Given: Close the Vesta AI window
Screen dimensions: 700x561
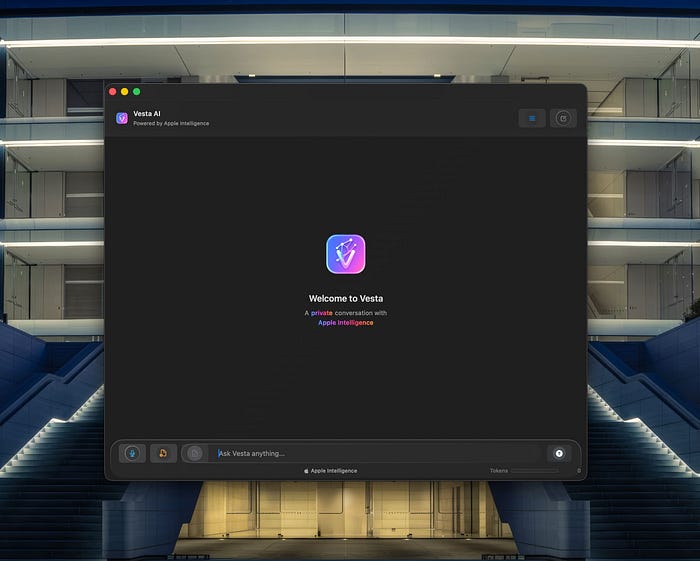Looking at the screenshot, I should point(112,91).
